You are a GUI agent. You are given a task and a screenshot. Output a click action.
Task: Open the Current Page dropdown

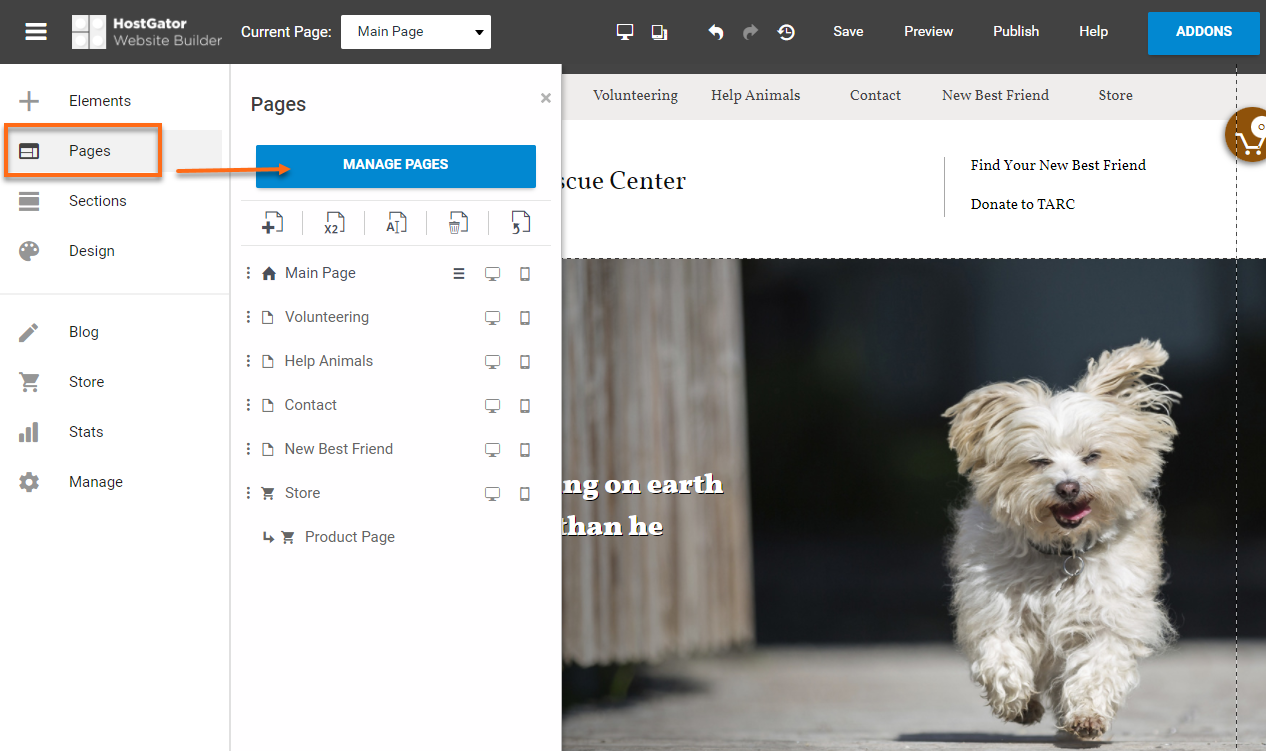pos(416,32)
